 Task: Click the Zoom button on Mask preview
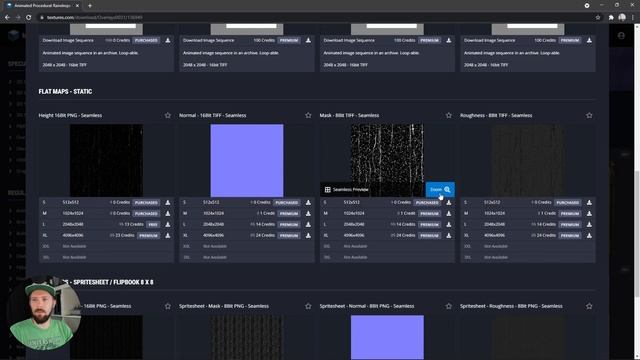click(x=440, y=189)
